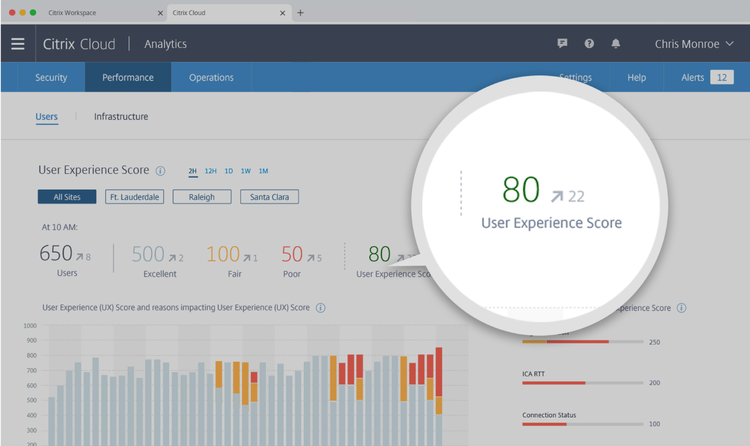Image resolution: width=750 pixels, height=446 pixels.
Task: Select the 1M time range
Action: 264,171
